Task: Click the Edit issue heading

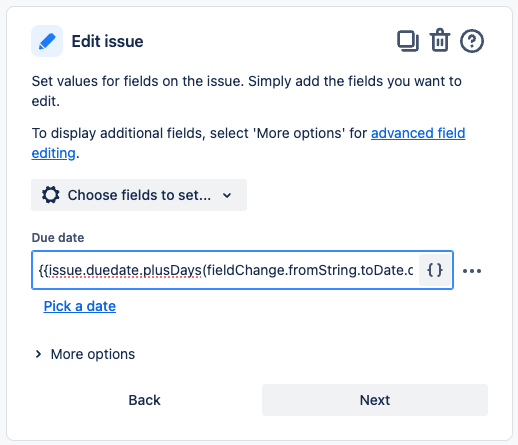Action: tap(107, 41)
